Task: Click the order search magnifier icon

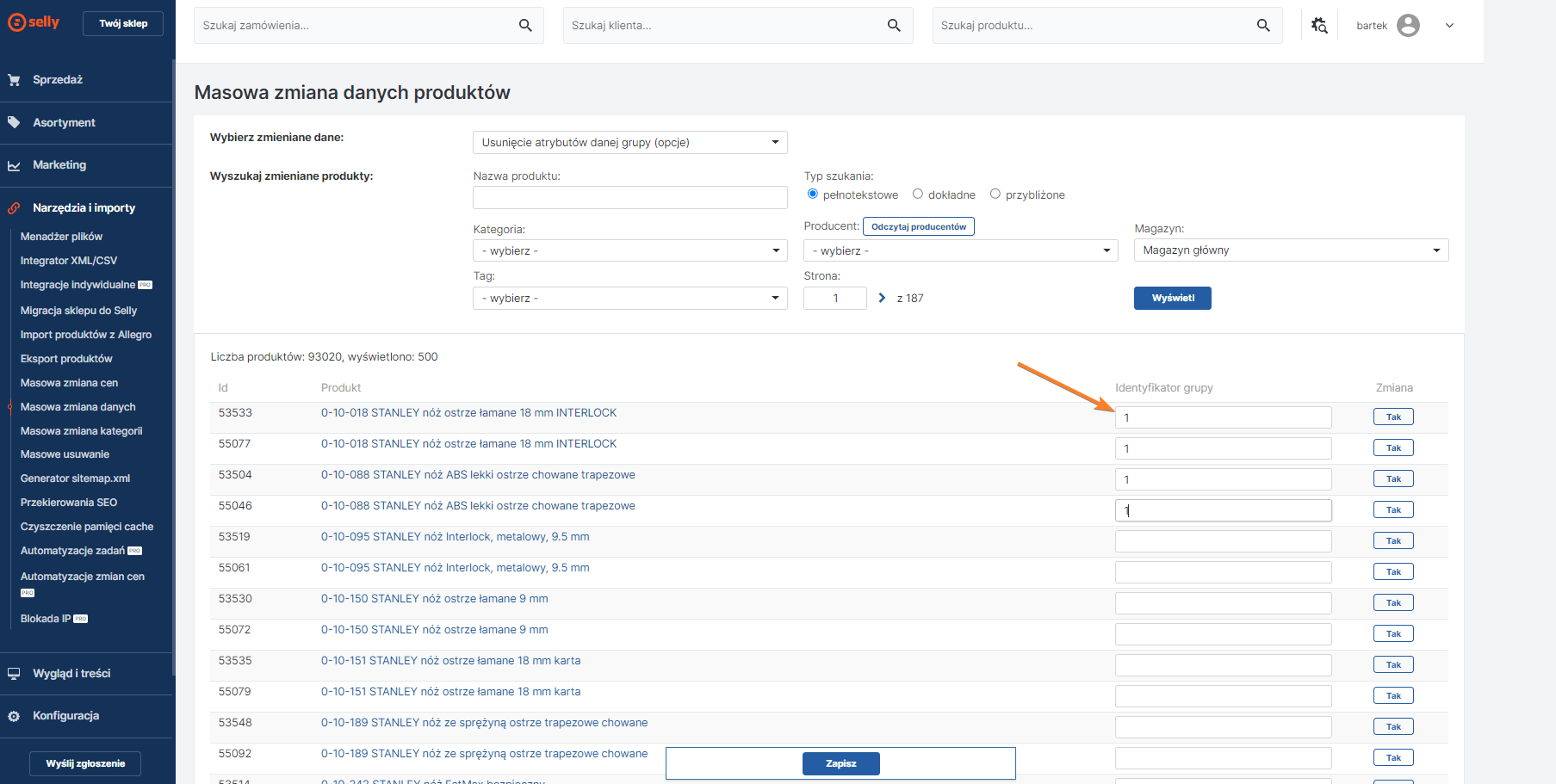Action: (x=525, y=26)
